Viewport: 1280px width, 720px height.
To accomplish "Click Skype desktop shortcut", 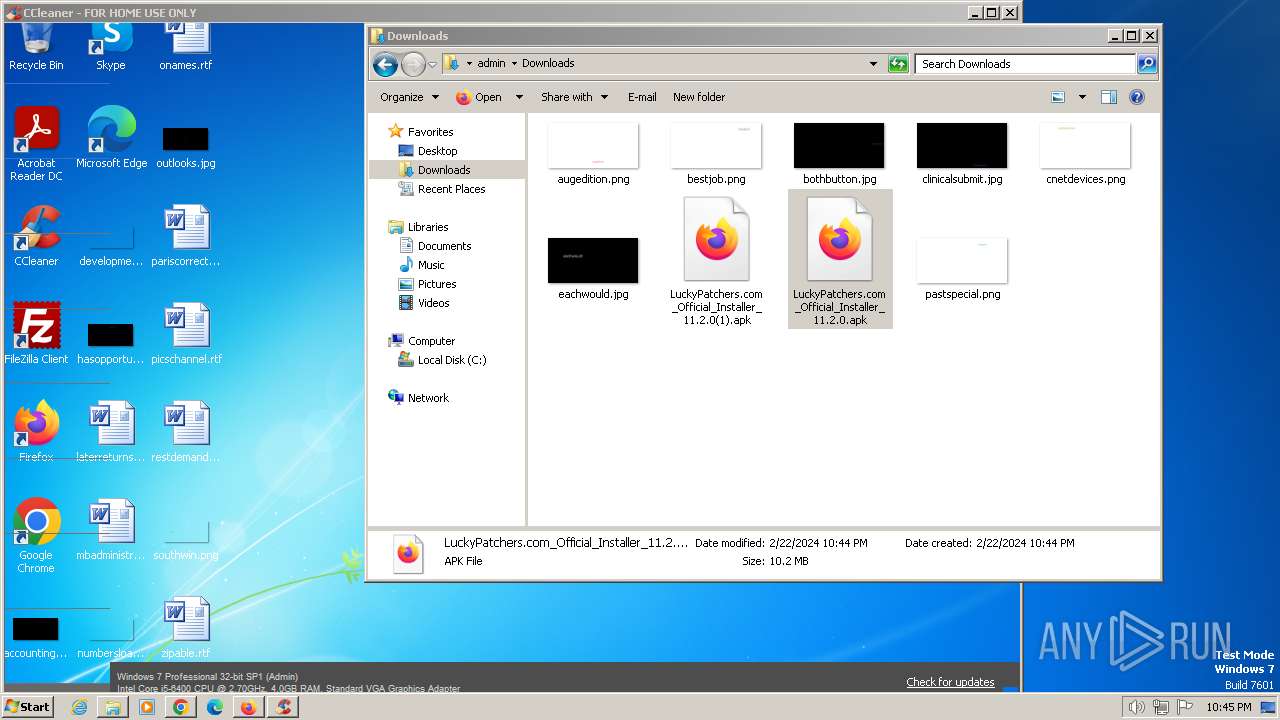I will tap(111, 46).
